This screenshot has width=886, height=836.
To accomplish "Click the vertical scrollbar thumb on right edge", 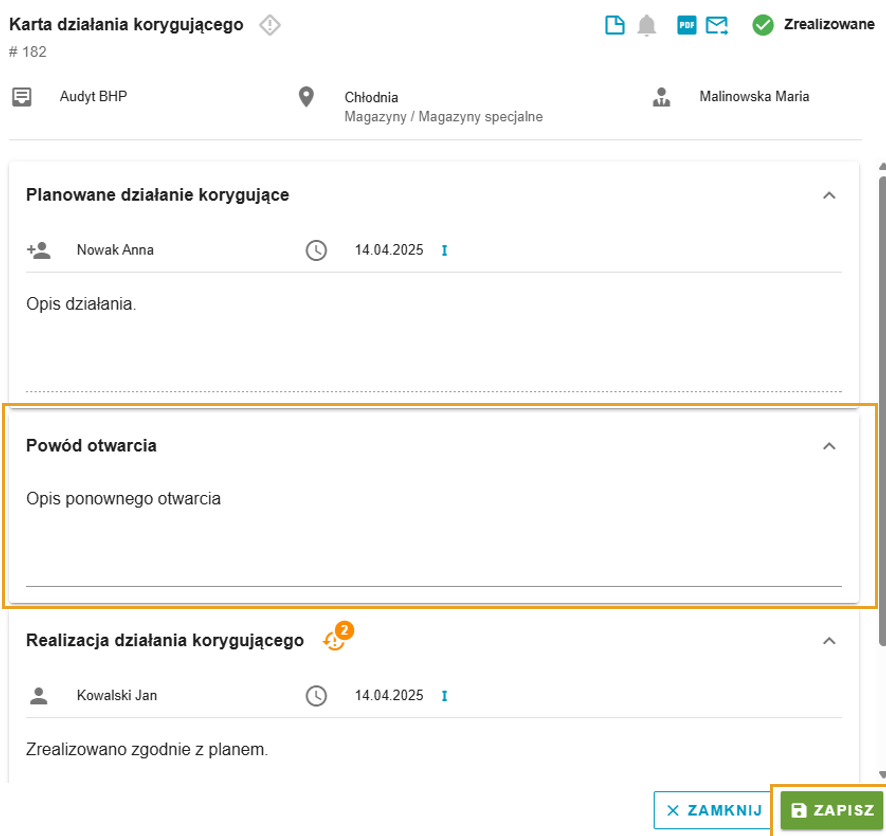I will pyautogui.click(x=883, y=410).
